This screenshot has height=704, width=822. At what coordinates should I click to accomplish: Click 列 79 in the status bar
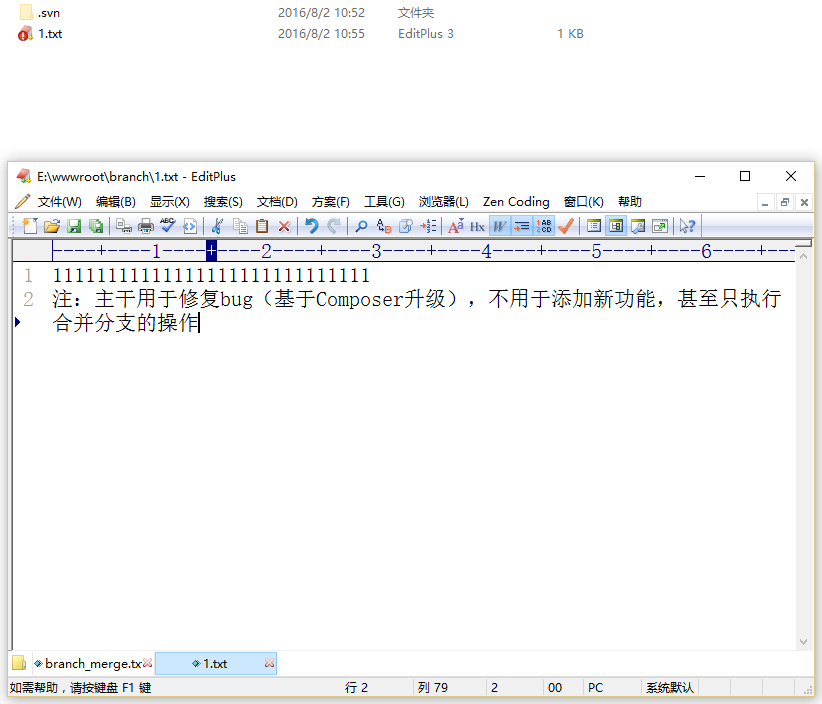pos(433,687)
